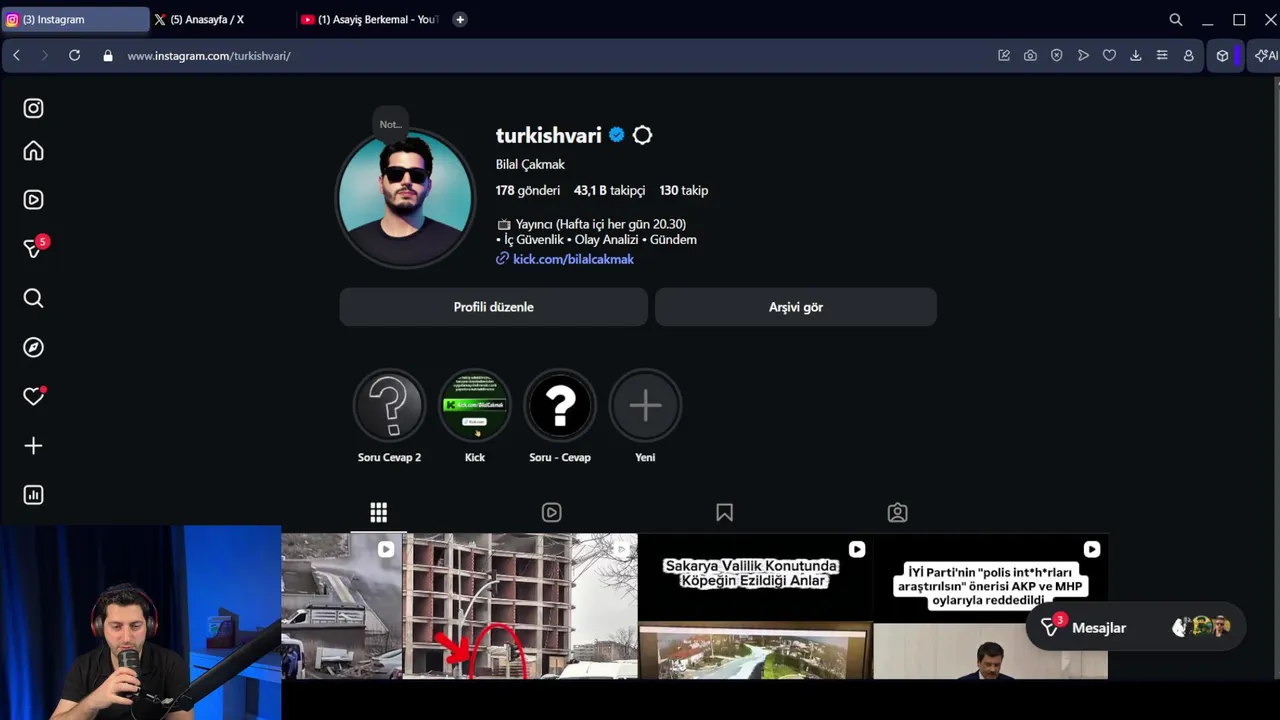Open the Soru Cevap 2 highlight
This screenshot has height=720, width=1280.
click(389, 405)
